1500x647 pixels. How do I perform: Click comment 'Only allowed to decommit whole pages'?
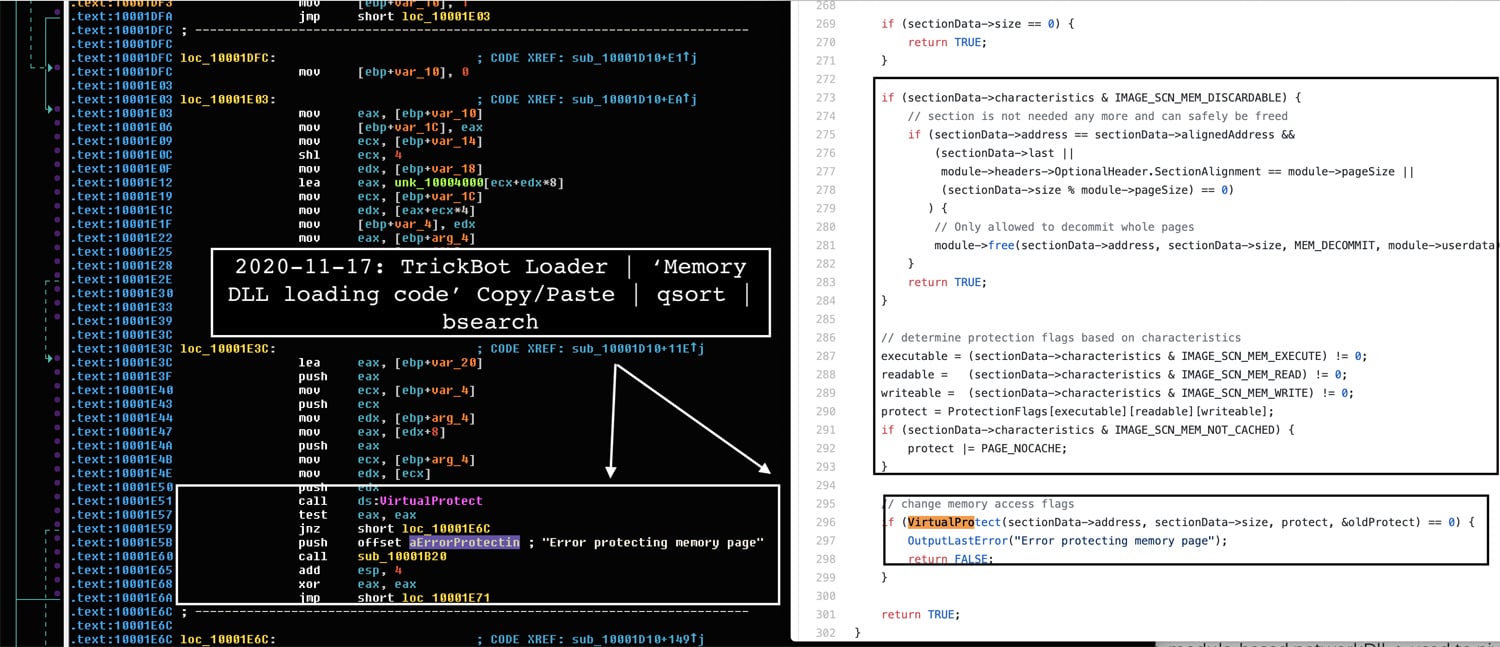coord(1064,227)
